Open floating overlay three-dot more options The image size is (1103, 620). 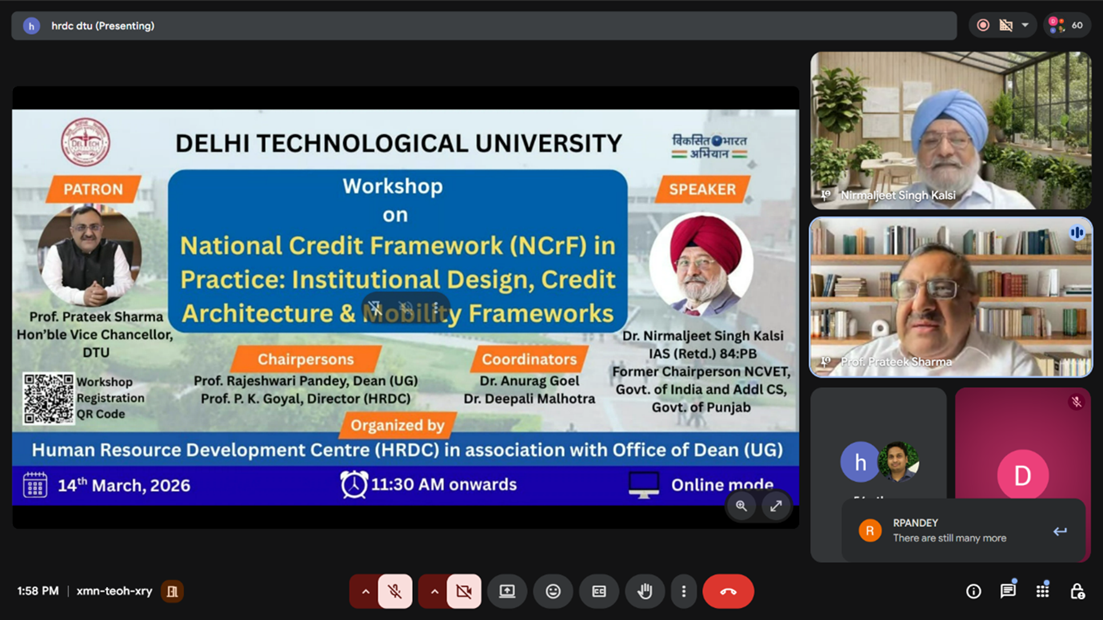click(435, 308)
